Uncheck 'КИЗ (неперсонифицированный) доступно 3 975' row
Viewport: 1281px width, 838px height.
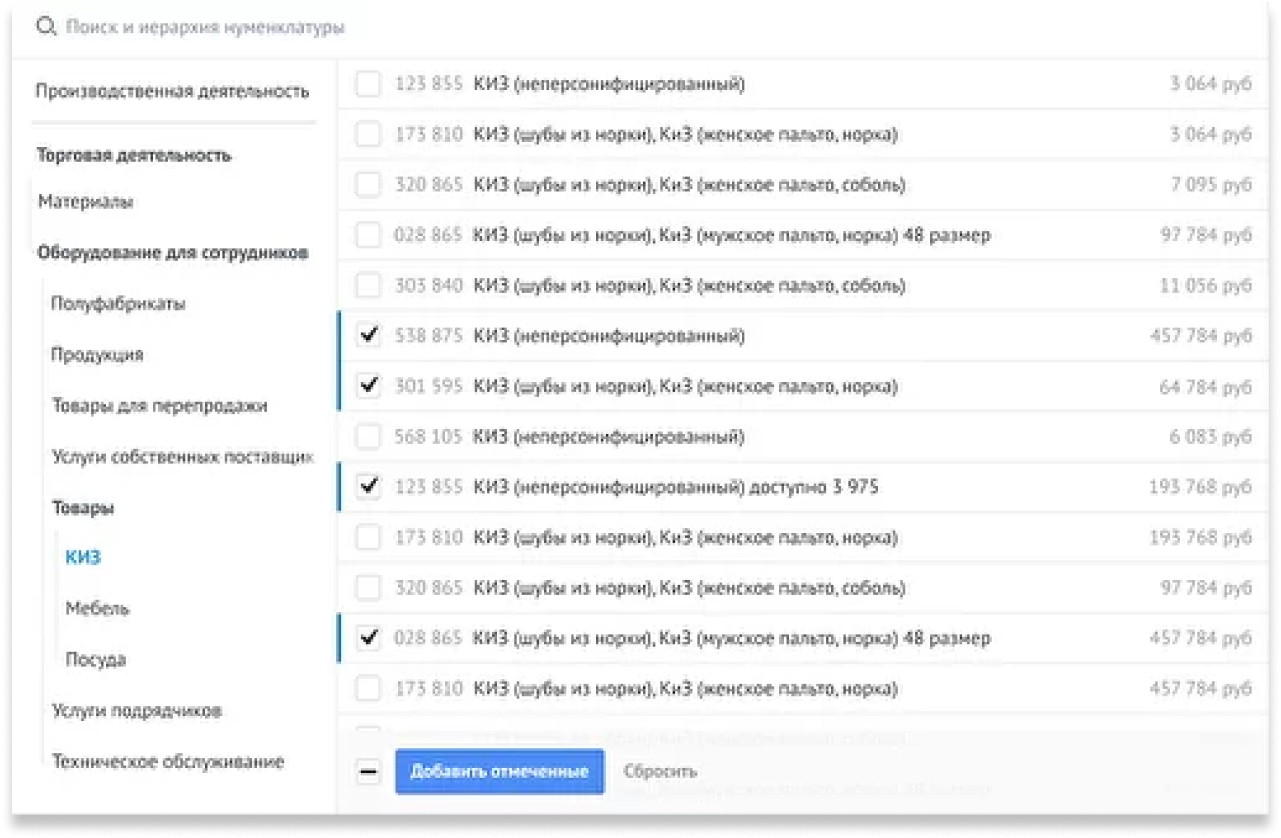click(x=368, y=486)
